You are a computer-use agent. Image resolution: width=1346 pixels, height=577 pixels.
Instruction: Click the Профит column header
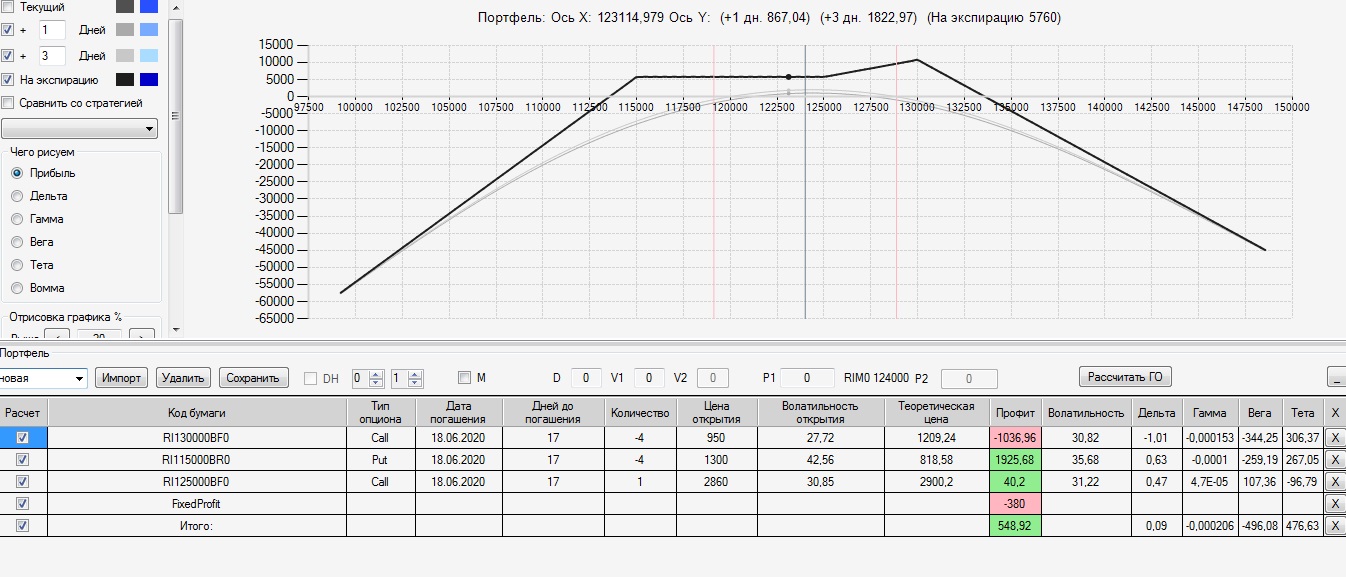[1014, 411]
